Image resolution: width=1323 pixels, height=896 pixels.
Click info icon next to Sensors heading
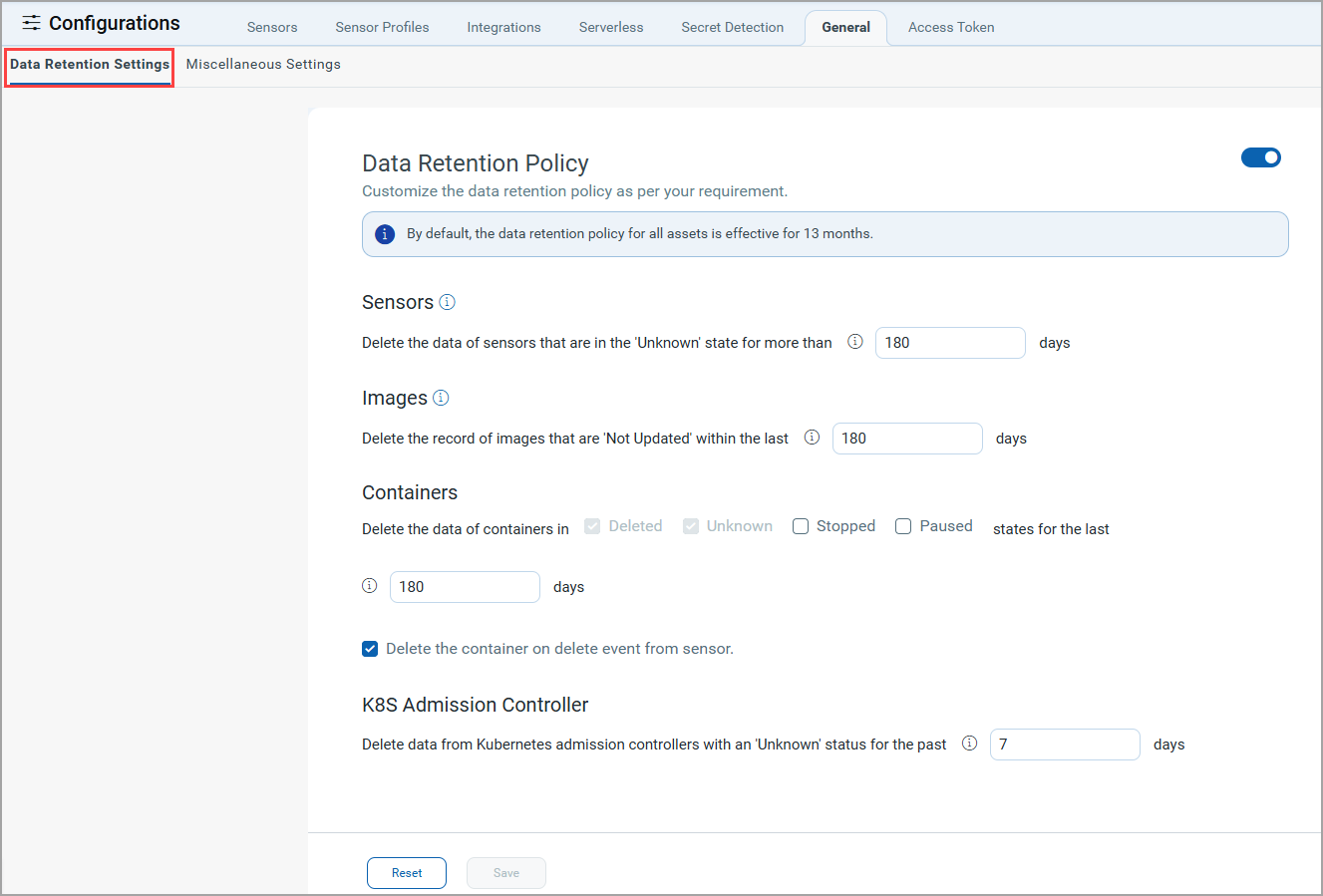point(447,302)
